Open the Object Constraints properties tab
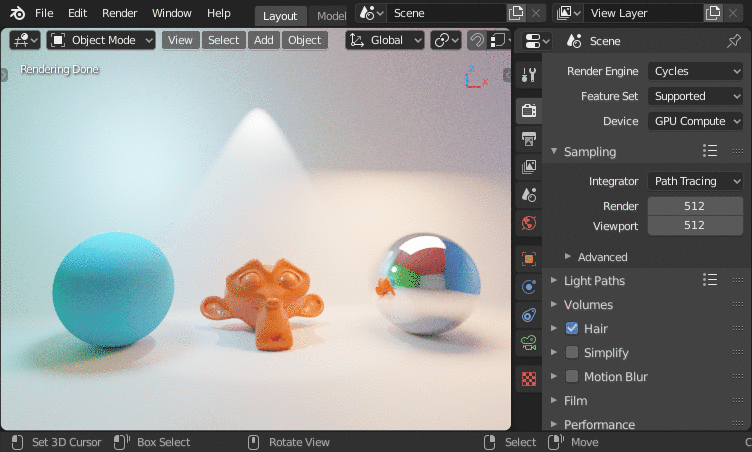The height and width of the screenshot is (452, 752). [x=529, y=315]
